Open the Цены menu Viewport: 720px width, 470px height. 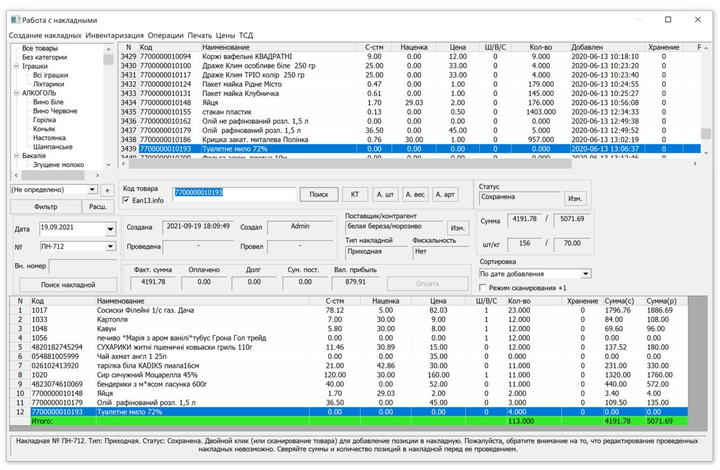pyautogui.click(x=225, y=35)
